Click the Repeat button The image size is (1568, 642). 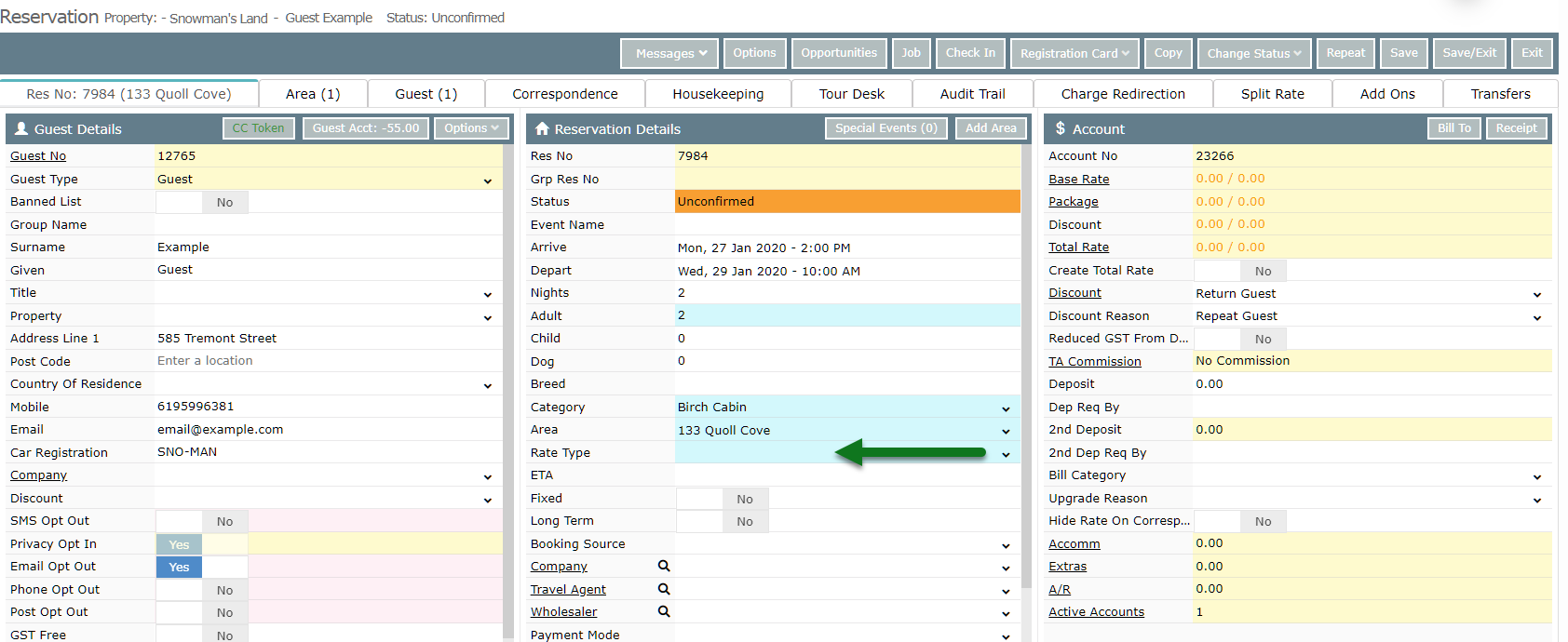[1345, 53]
